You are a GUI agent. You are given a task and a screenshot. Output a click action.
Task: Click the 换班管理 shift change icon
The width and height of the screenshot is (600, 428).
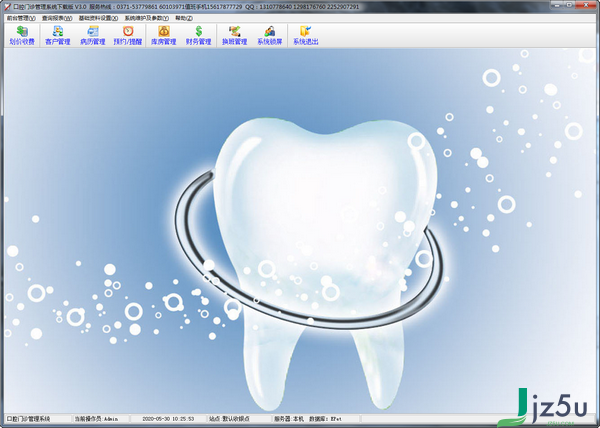click(234, 36)
